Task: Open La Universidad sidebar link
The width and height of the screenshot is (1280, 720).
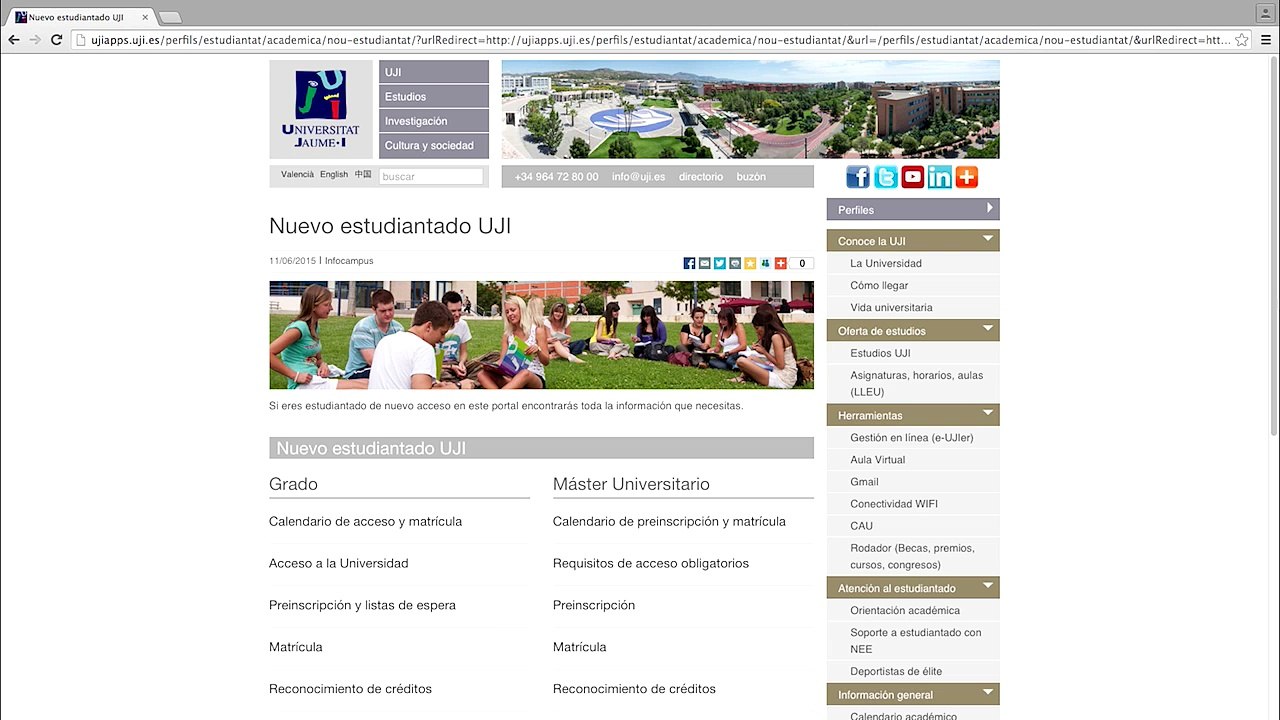Action: [886, 263]
